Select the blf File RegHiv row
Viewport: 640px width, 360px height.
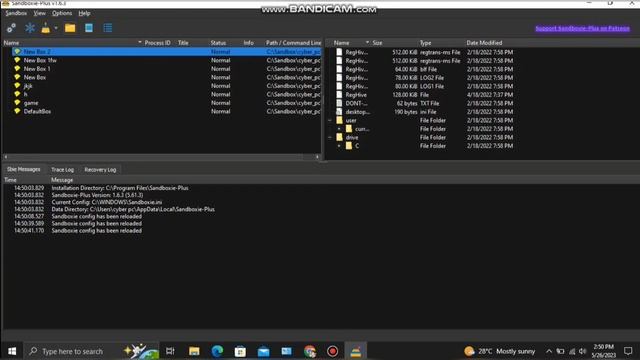424,69
